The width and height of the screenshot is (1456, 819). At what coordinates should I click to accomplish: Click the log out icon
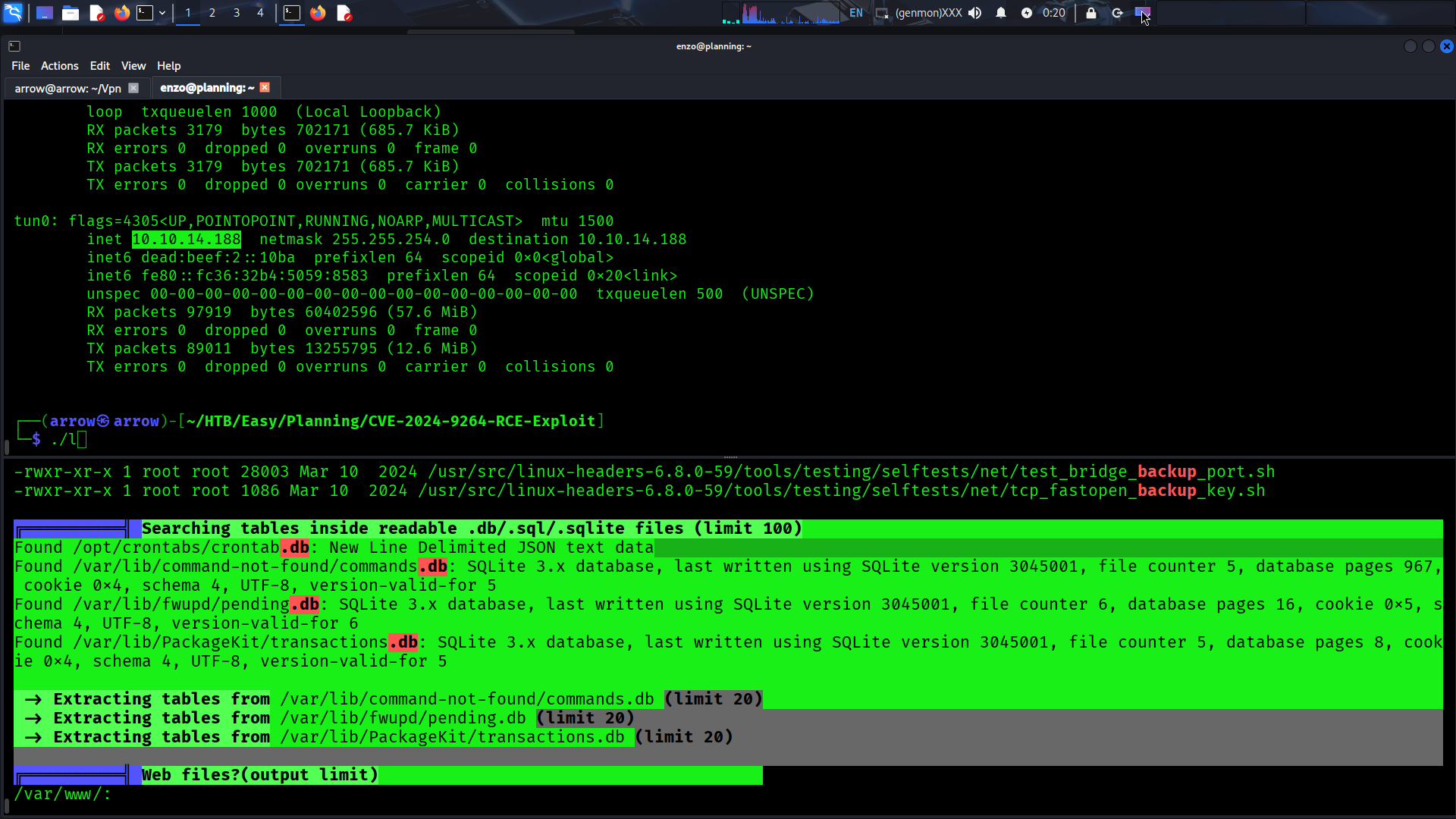point(1117,13)
